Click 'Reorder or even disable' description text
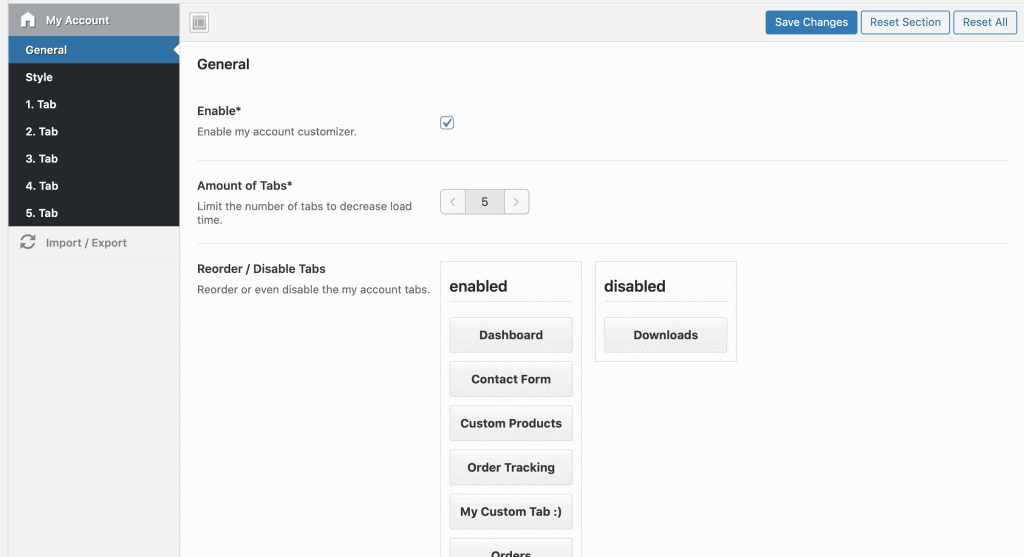The width and height of the screenshot is (1024, 557). pos(313,289)
